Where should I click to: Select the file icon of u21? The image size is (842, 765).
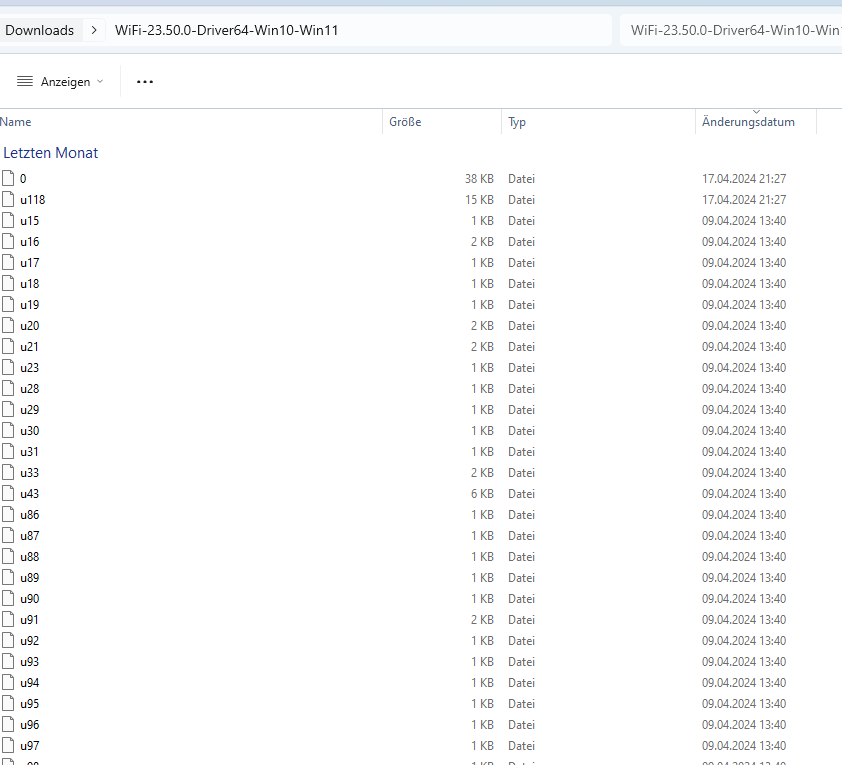pyautogui.click(x=8, y=346)
